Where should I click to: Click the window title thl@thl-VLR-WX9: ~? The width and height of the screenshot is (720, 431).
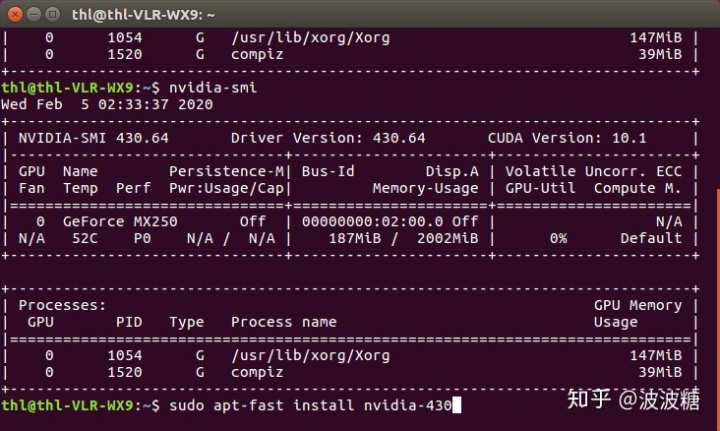(143, 15)
